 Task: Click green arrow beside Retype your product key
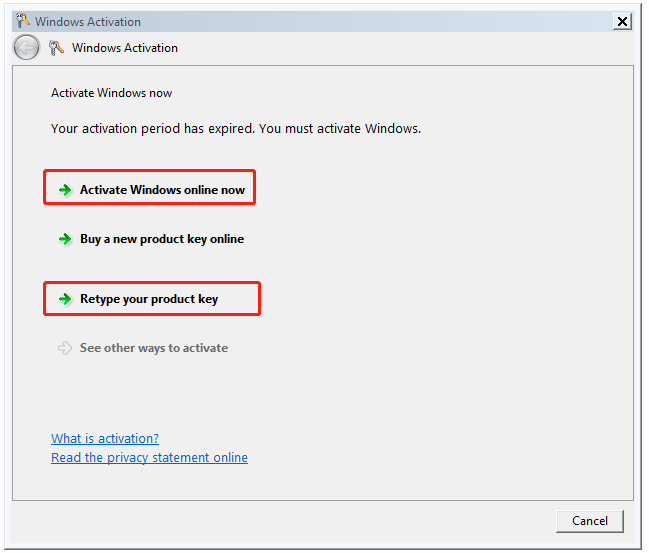pos(65,299)
